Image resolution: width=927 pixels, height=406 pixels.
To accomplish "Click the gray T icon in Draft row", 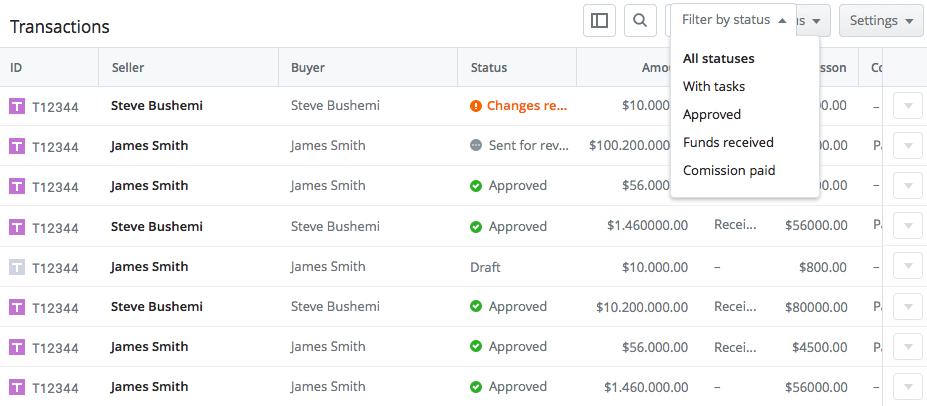I will tap(17, 267).
